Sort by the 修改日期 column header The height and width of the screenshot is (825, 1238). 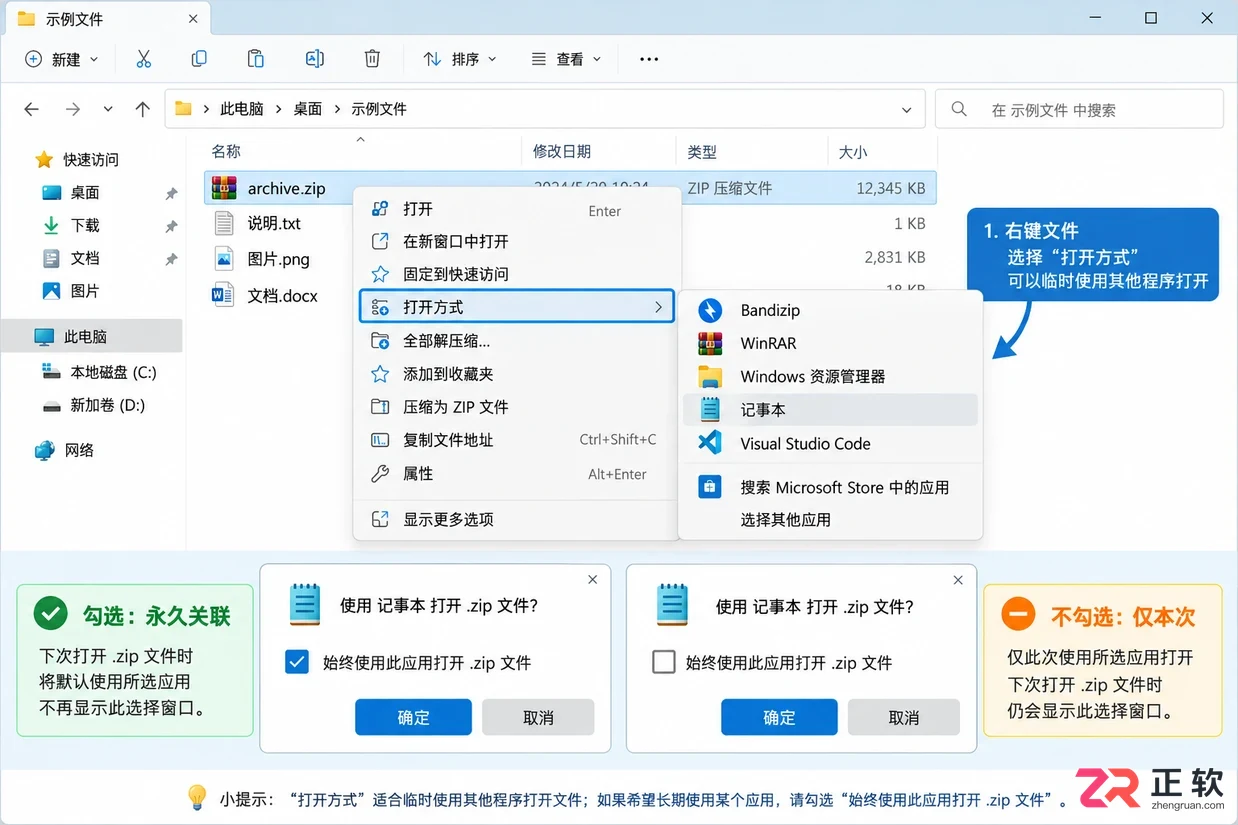click(562, 151)
